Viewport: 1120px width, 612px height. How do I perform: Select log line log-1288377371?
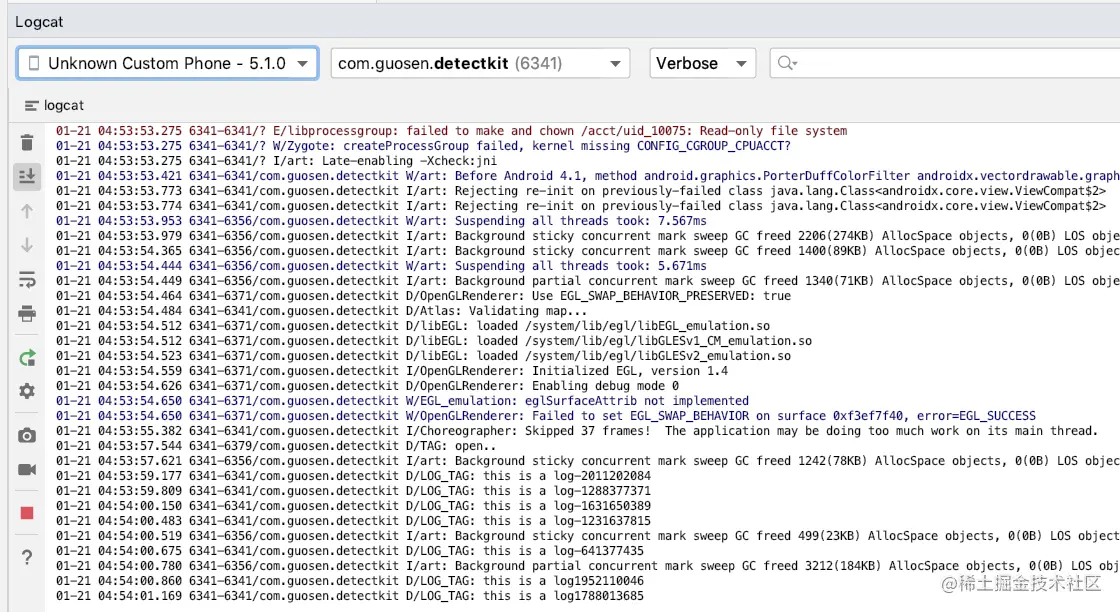point(354,491)
